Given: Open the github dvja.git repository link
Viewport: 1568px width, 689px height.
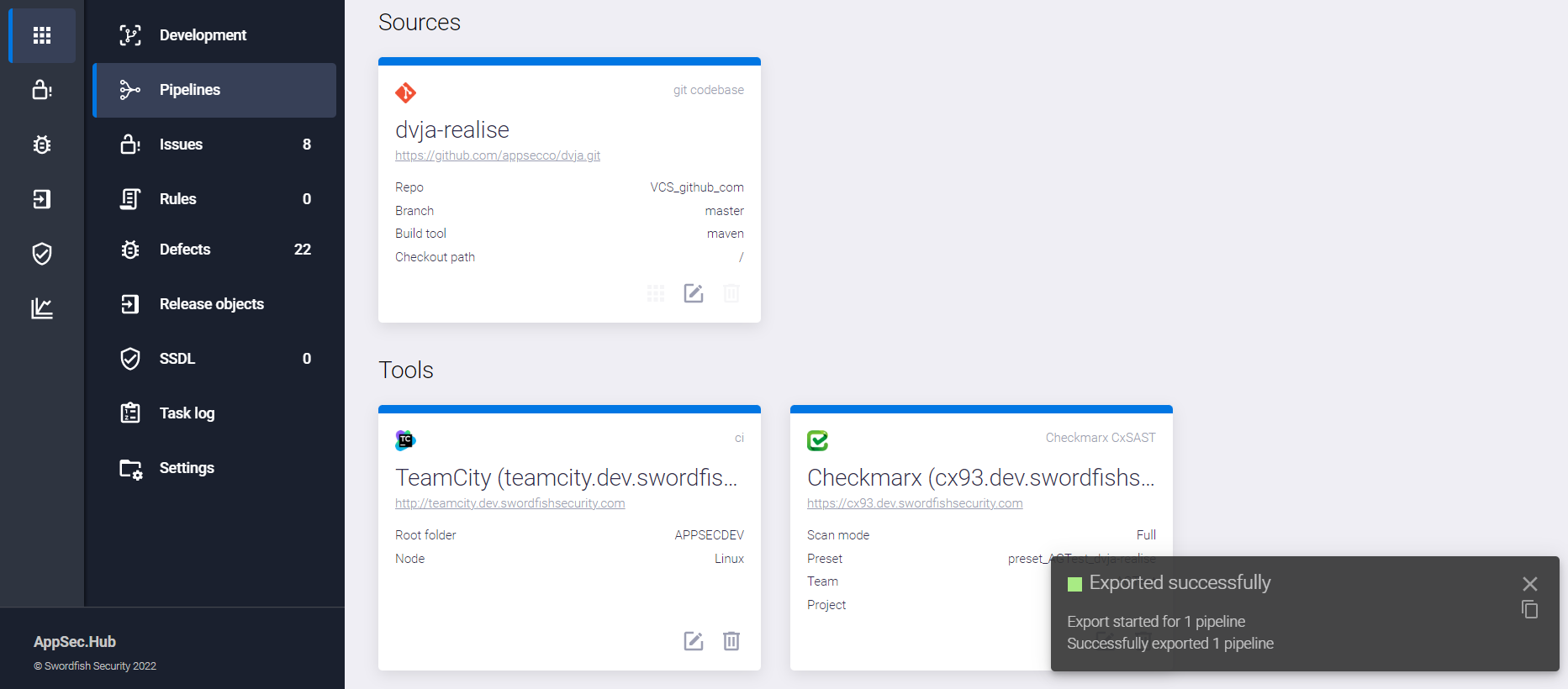Looking at the screenshot, I should 498,155.
